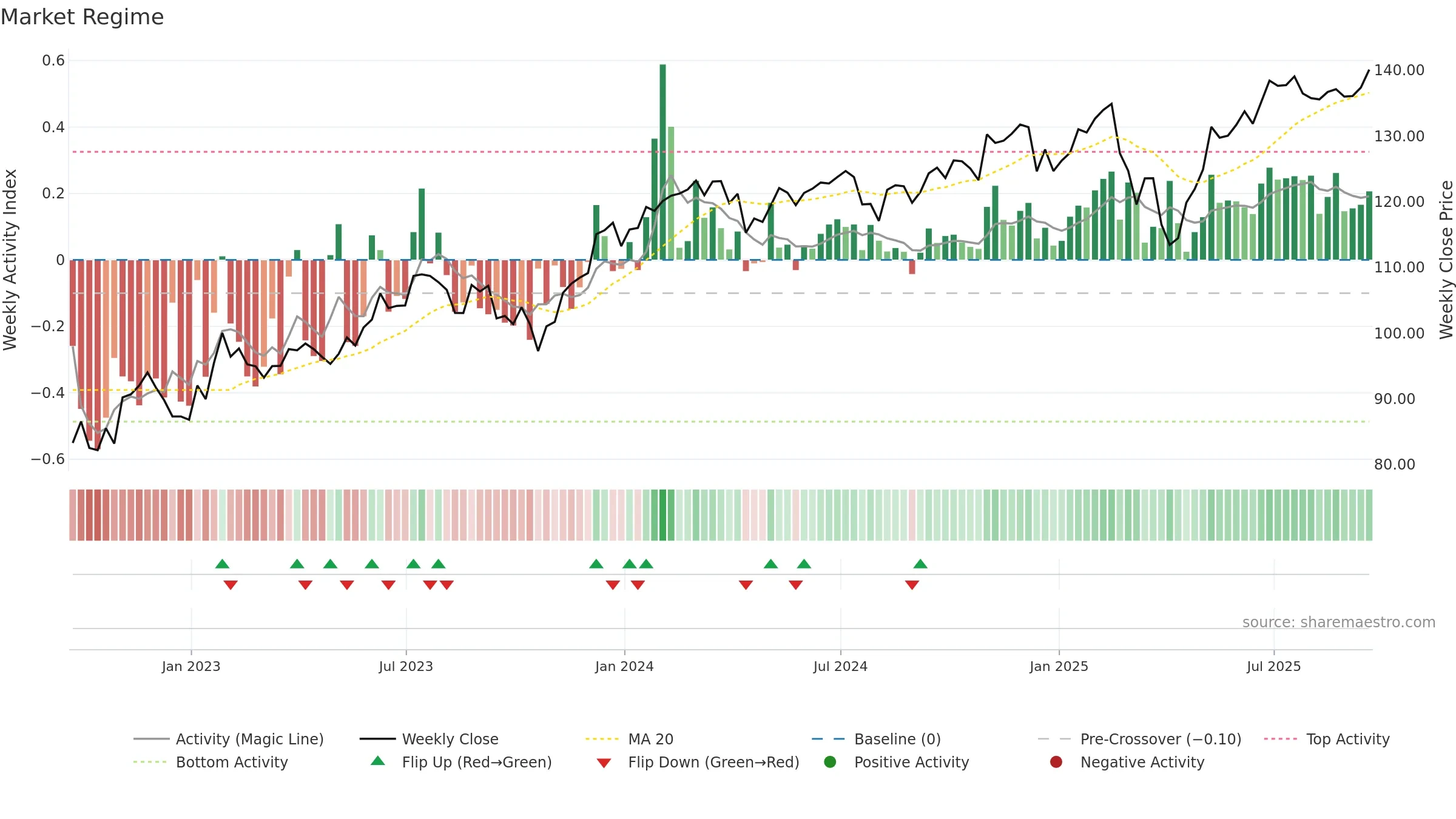Click the source: sharemaestro.com text

(1339, 622)
